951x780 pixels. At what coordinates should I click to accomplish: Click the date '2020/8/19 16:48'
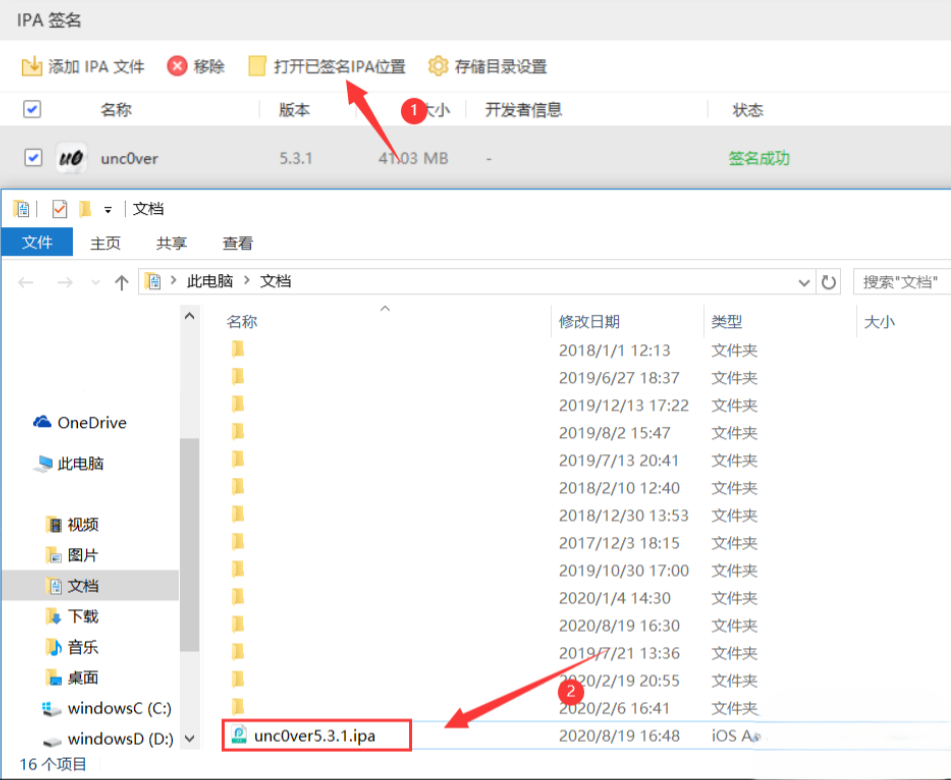click(x=619, y=736)
